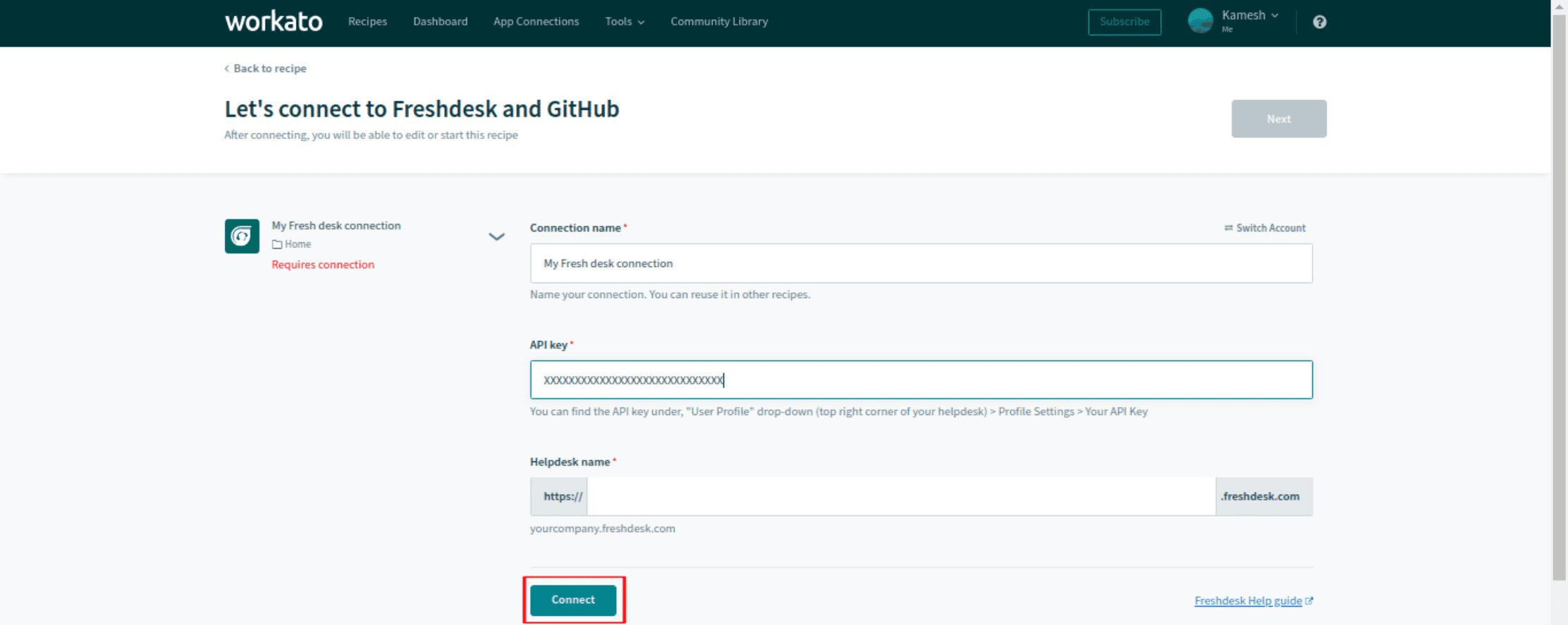The width and height of the screenshot is (1568, 625).
Task: Click the Subscribe button
Action: point(1125,22)
